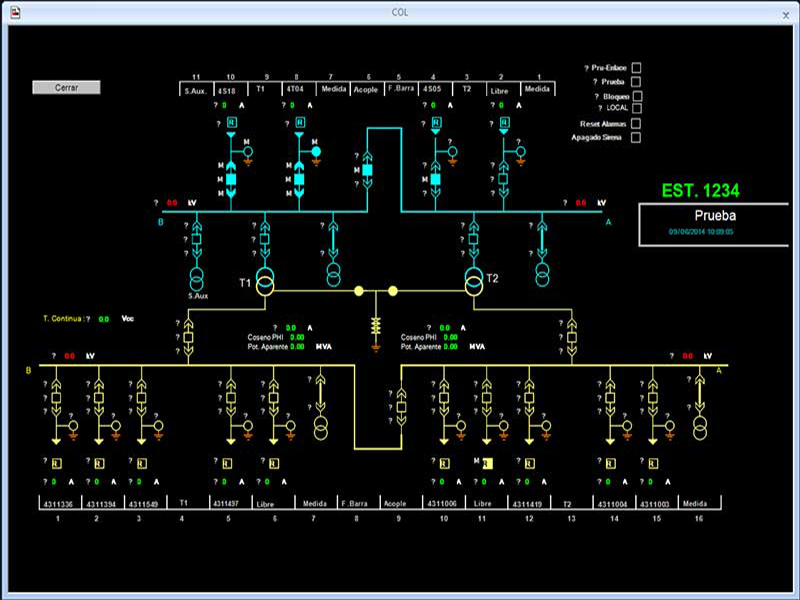Click the T2 power transformer symbol
Viewport: 800px width, 600px height.
[x=474, y=282]
